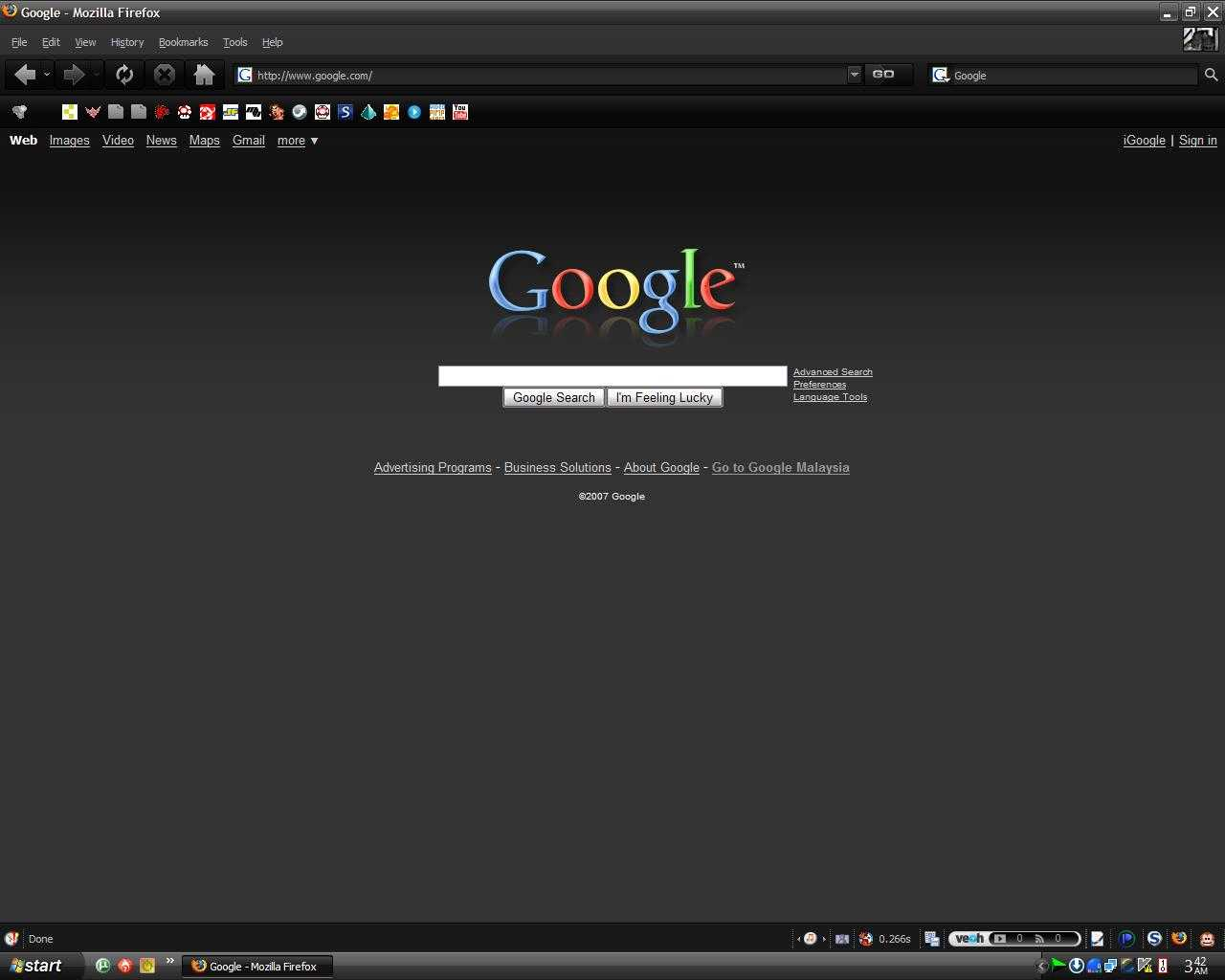Viewport: 1225px width, 980px height.
Task: Click the Firefox icon in status bar
Action: tap(1179, 939)
